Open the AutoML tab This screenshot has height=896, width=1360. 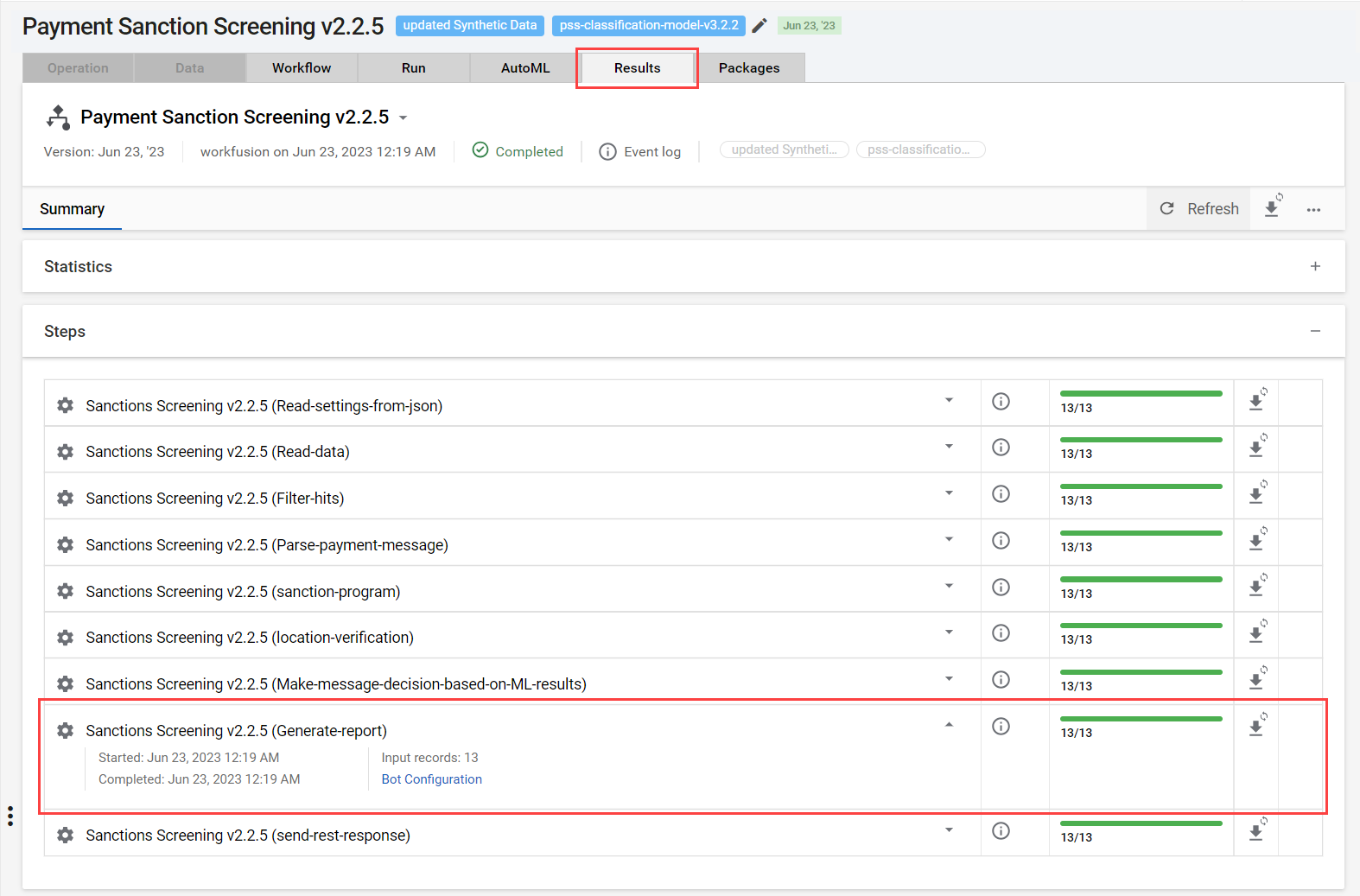525,68
